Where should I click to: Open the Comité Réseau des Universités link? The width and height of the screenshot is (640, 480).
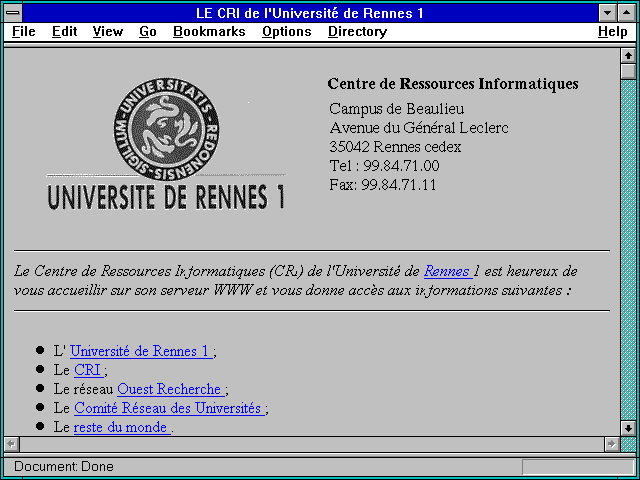(x=169, y=408)
